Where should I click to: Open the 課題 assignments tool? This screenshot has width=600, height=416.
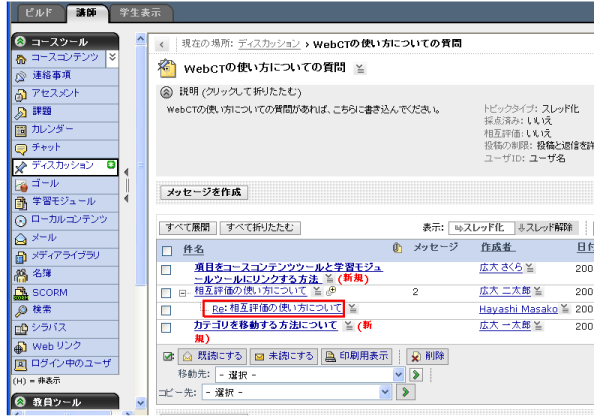coord(42,111)
